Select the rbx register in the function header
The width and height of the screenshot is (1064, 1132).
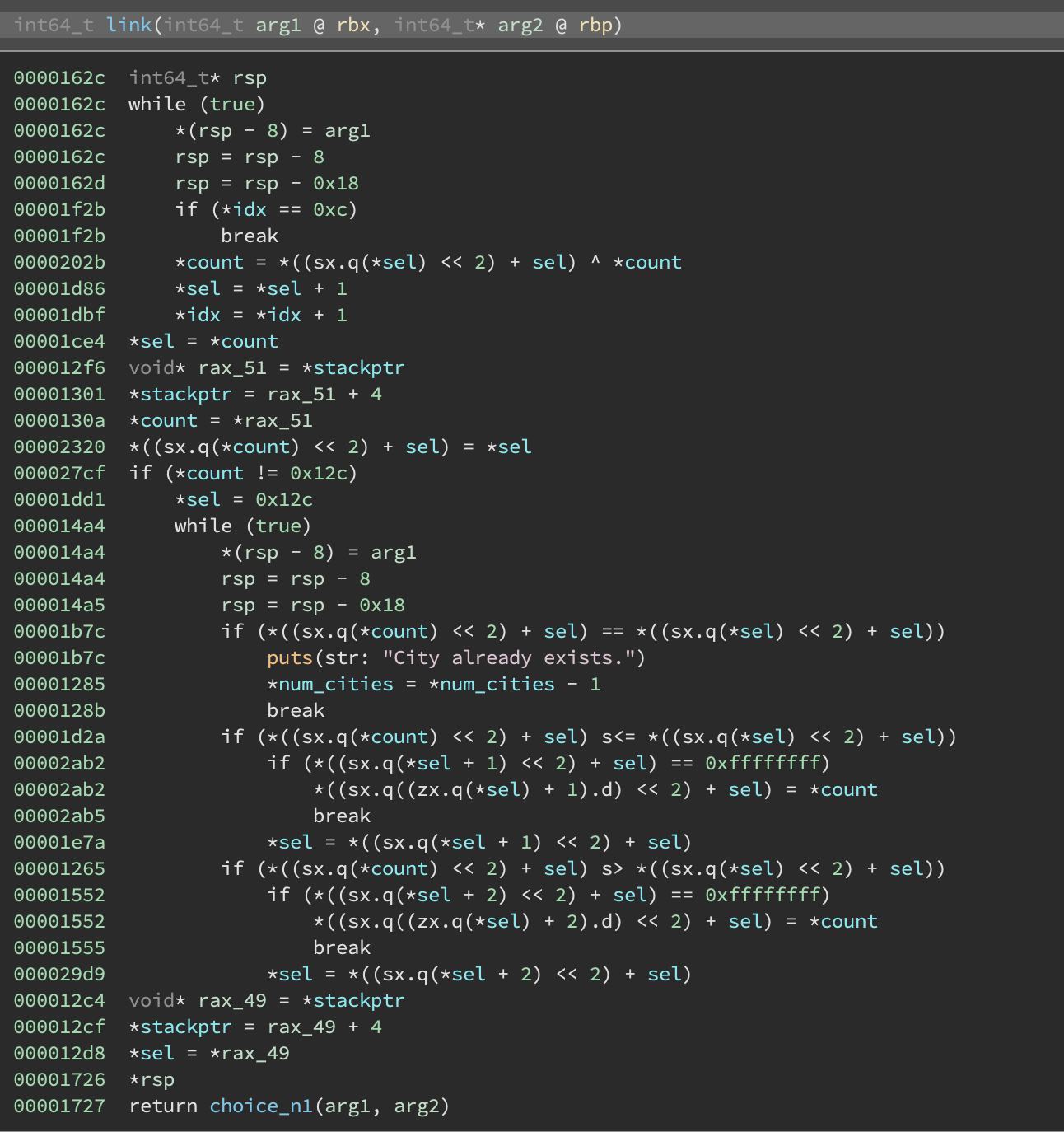pos(353,25)
